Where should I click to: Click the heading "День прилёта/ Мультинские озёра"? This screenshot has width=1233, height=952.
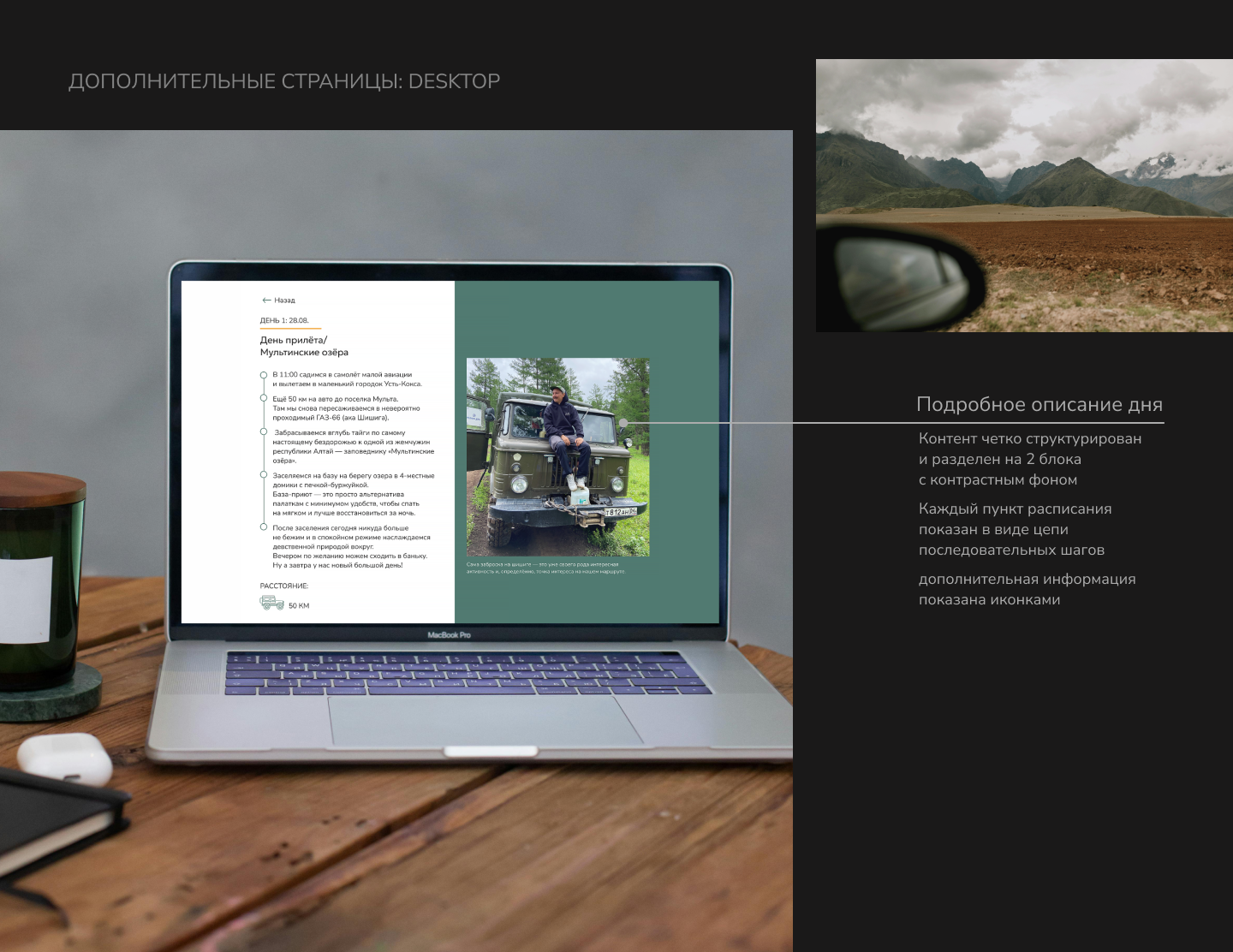[304, 346]
